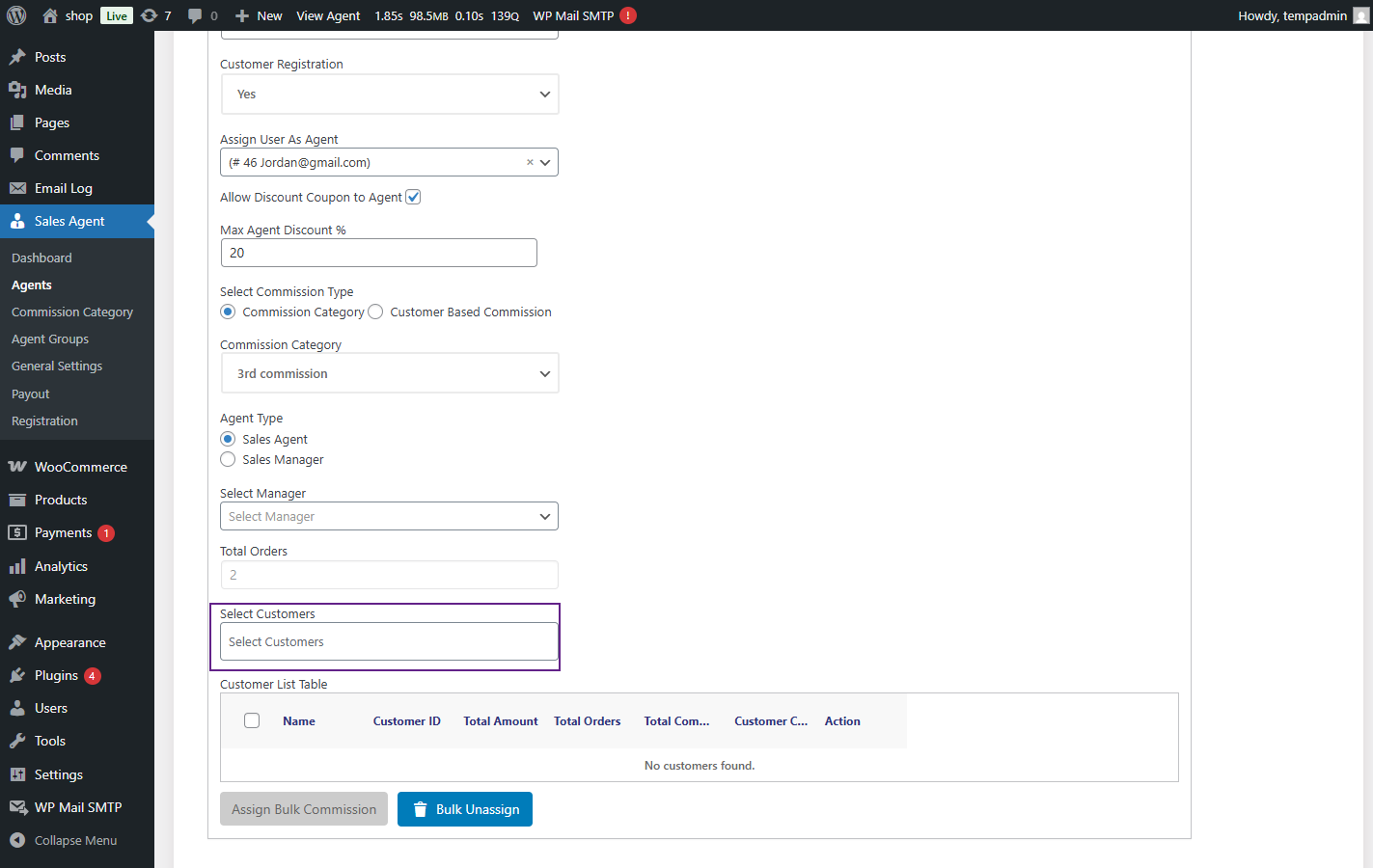
Task: Click the Collapse Menu arrow icon
Action: [17, 840]
